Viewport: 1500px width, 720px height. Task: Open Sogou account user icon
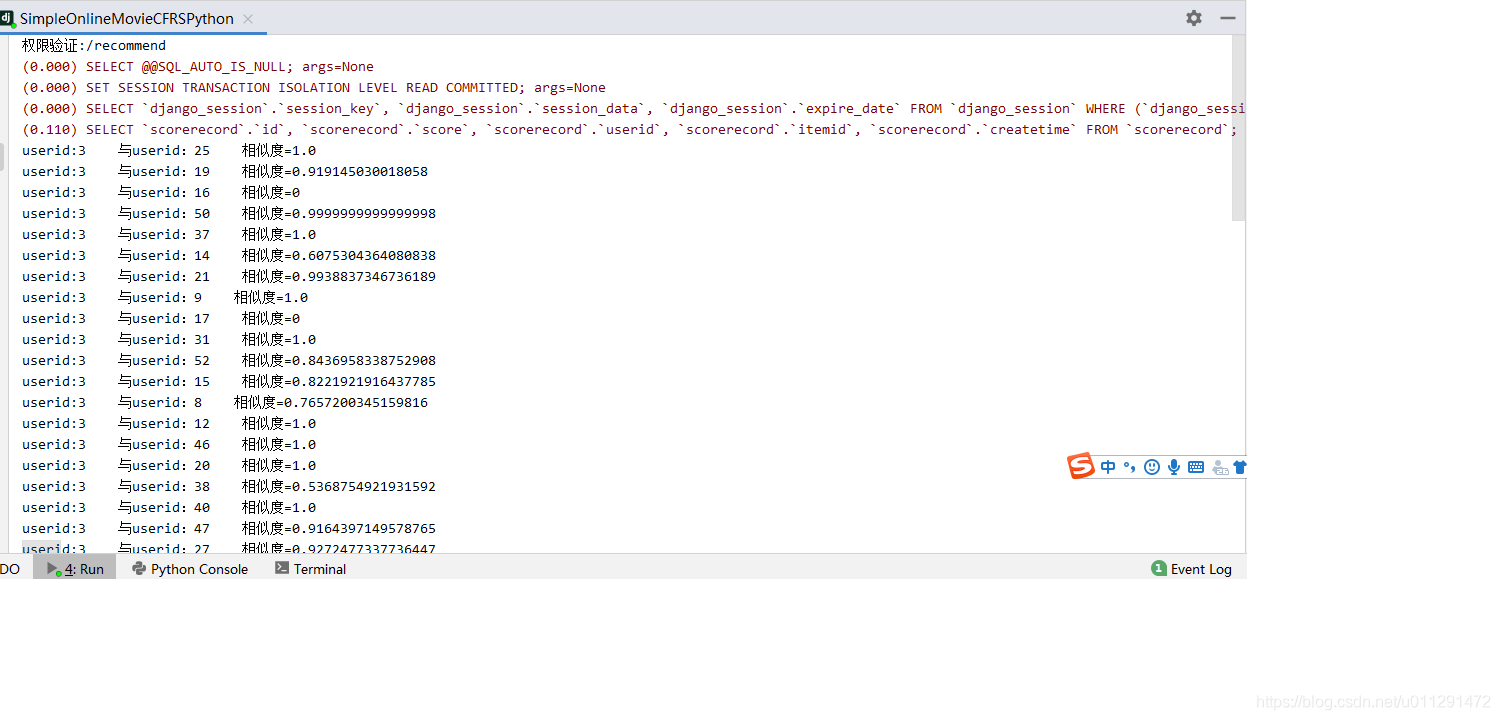click(x=1219, y=467)
